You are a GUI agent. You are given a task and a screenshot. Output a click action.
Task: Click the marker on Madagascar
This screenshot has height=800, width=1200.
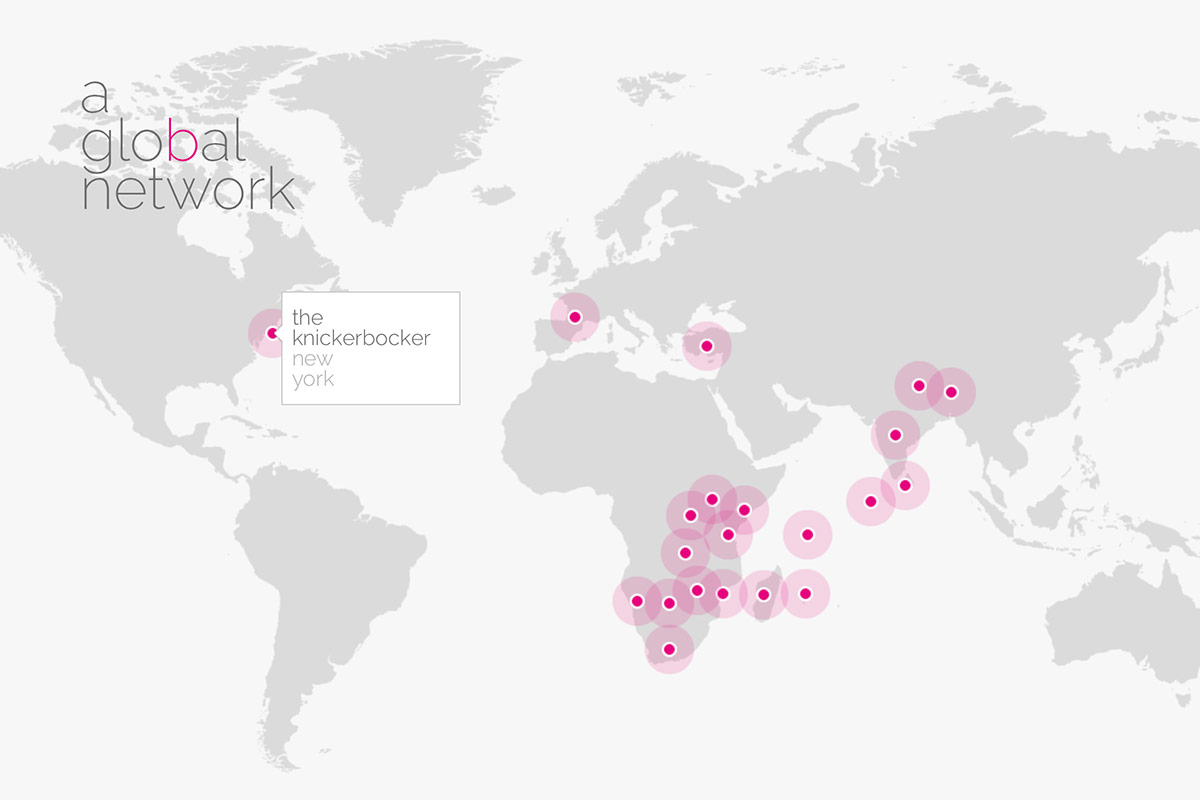click(764, 595)
